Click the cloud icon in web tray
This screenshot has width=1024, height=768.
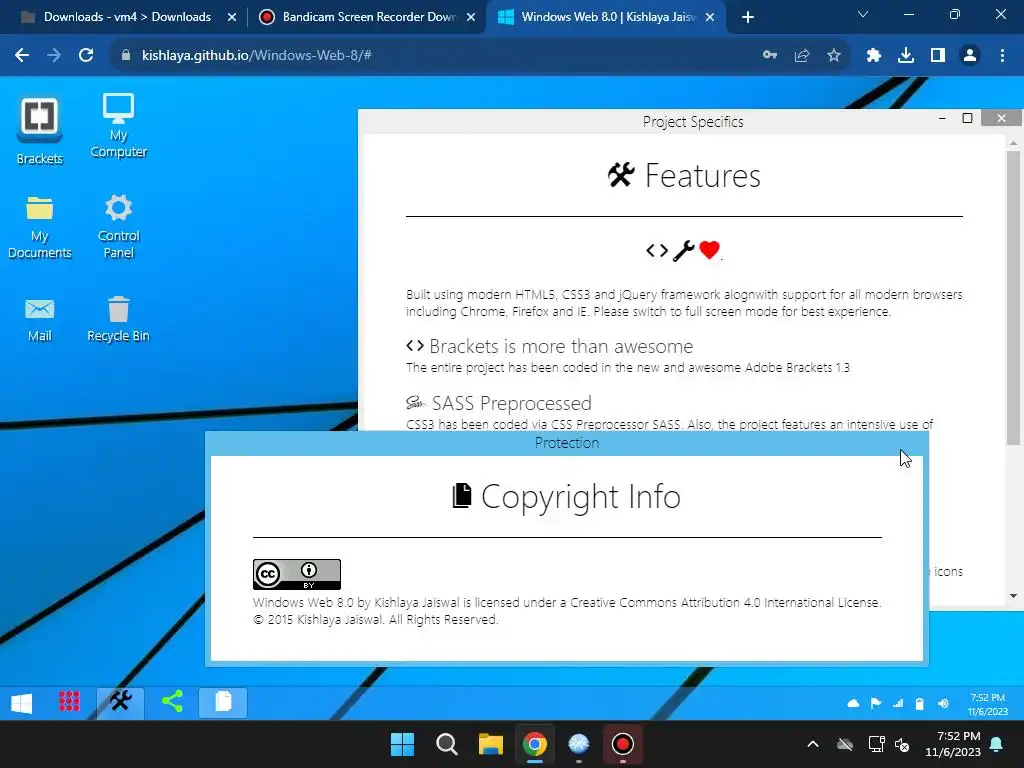[x=853, y=703]
